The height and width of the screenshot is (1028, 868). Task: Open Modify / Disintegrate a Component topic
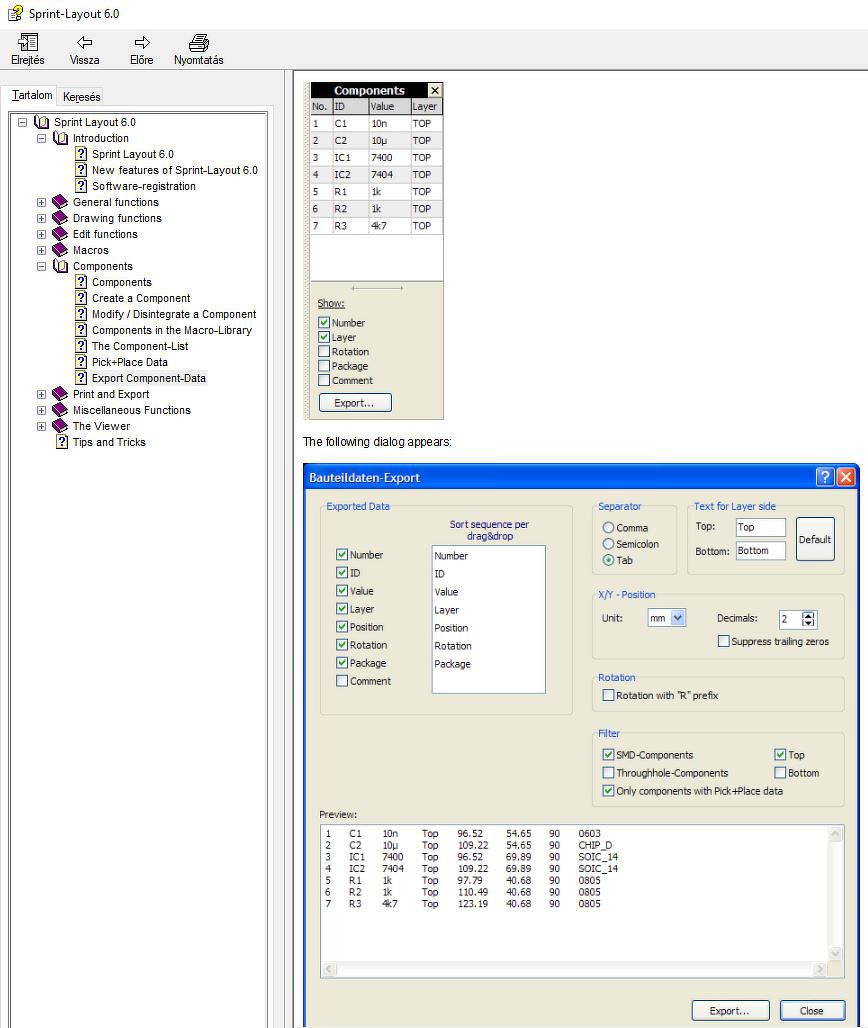(174, 314)
